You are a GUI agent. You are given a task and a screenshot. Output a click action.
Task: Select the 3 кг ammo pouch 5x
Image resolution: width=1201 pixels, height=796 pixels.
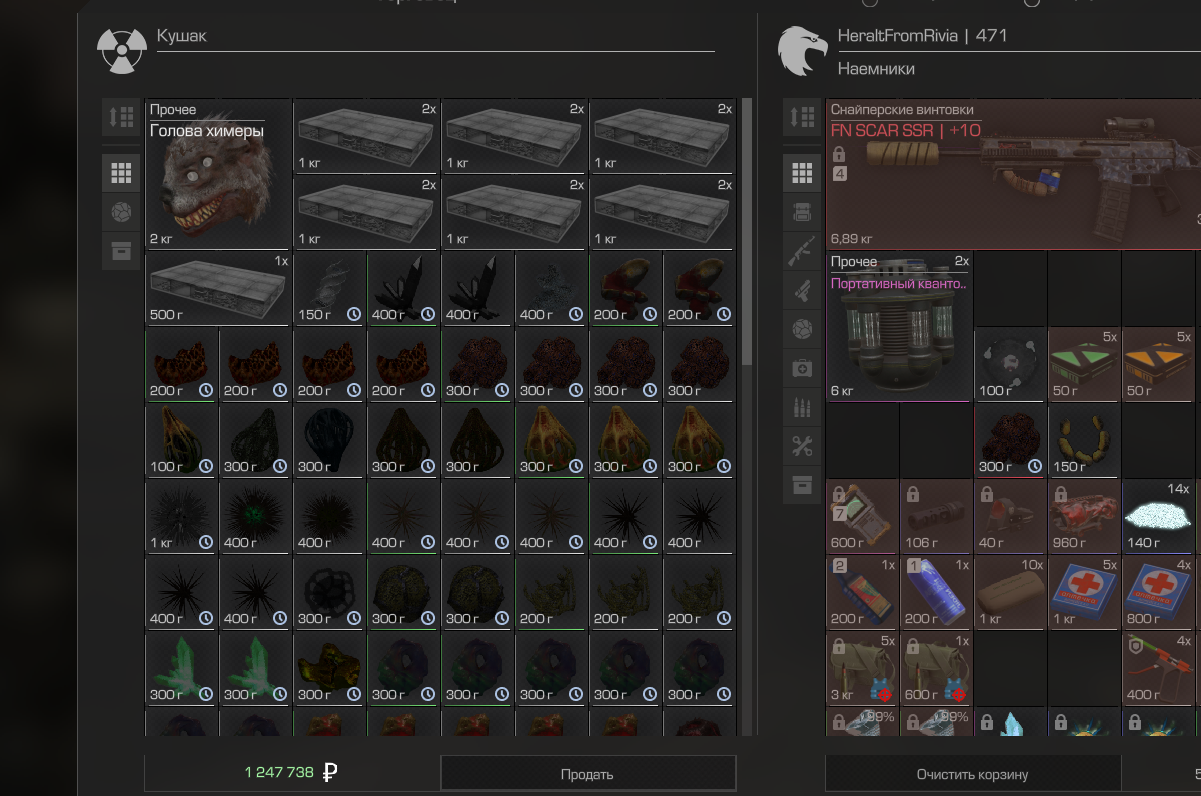(862, 668)
